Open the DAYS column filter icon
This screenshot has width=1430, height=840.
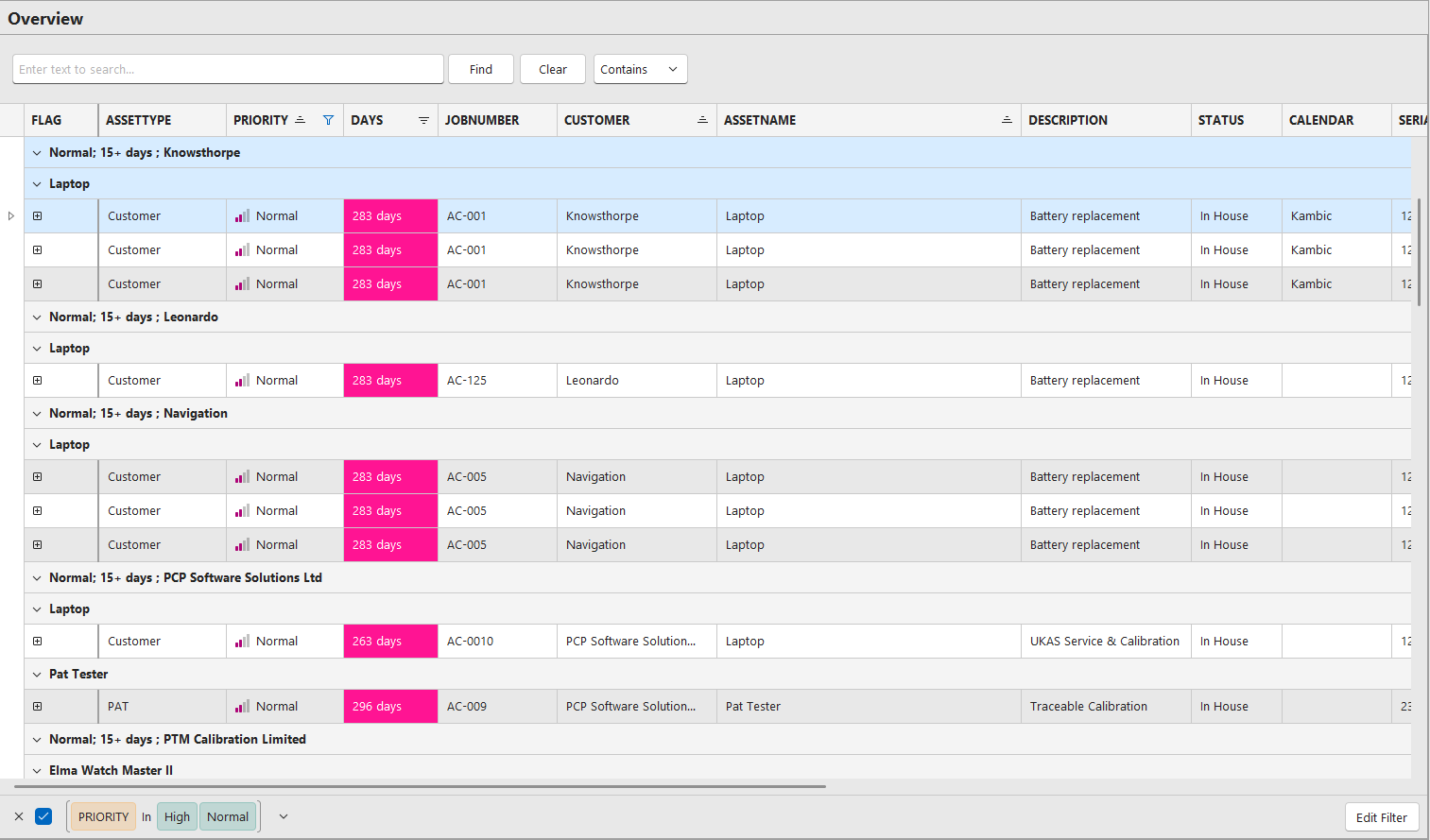click(423, 120)
